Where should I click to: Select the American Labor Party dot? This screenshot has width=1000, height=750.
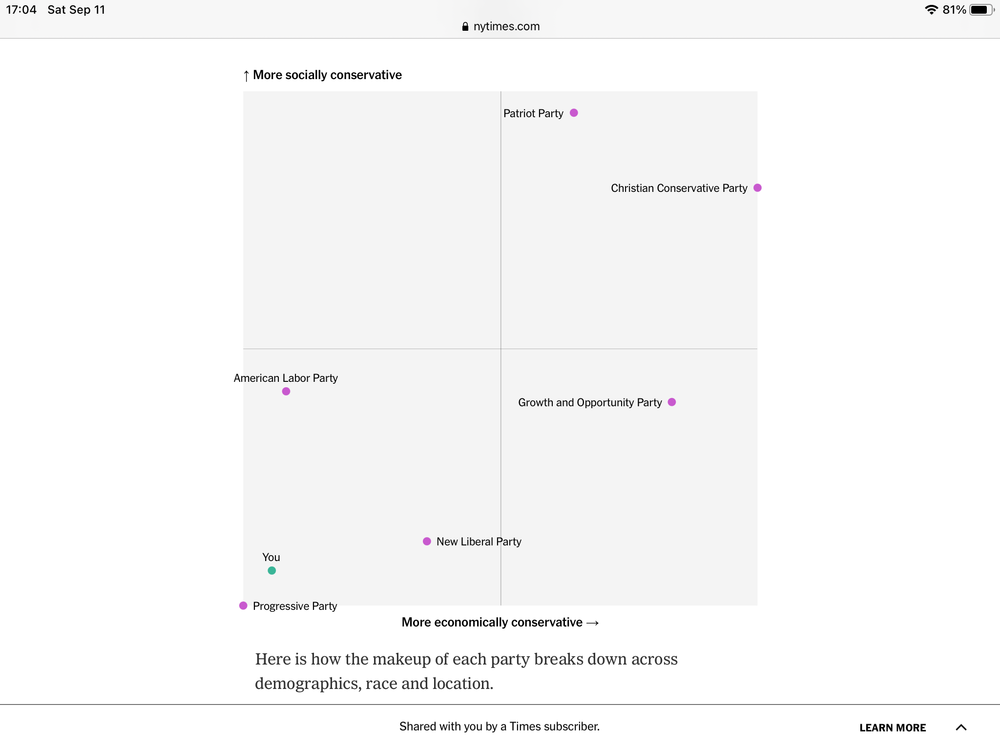pyautogui.click(x=286, y=391)
